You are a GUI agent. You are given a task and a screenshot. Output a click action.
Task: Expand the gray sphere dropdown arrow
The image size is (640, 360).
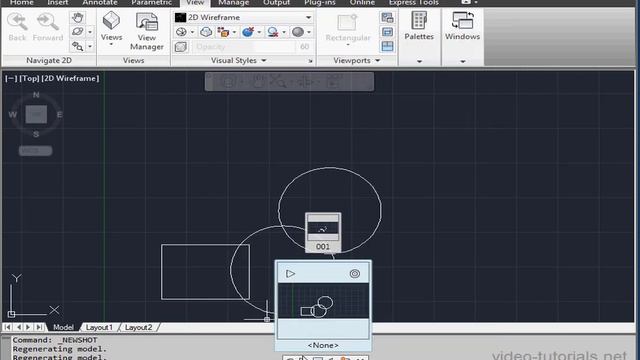[x=309, y=32]
